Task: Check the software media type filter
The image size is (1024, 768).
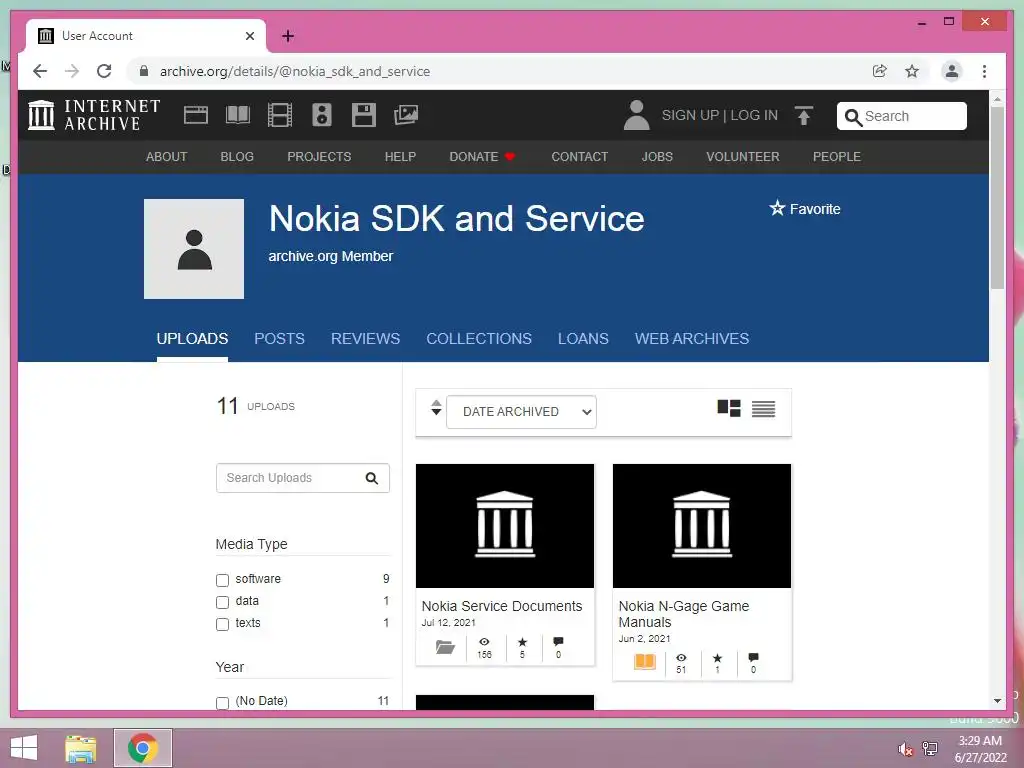Action: 222,580
